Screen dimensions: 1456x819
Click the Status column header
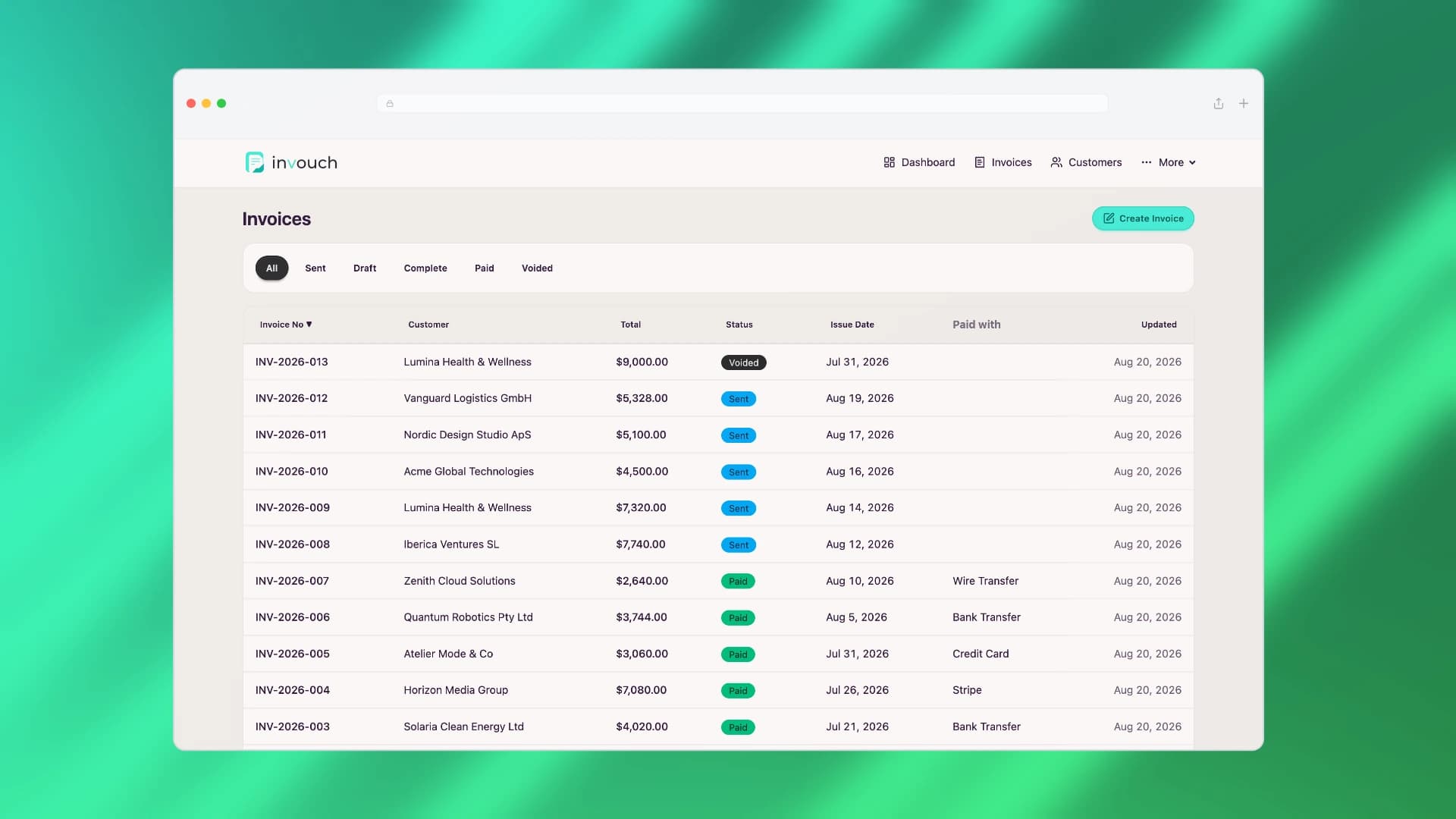click(x=739, y=325)
